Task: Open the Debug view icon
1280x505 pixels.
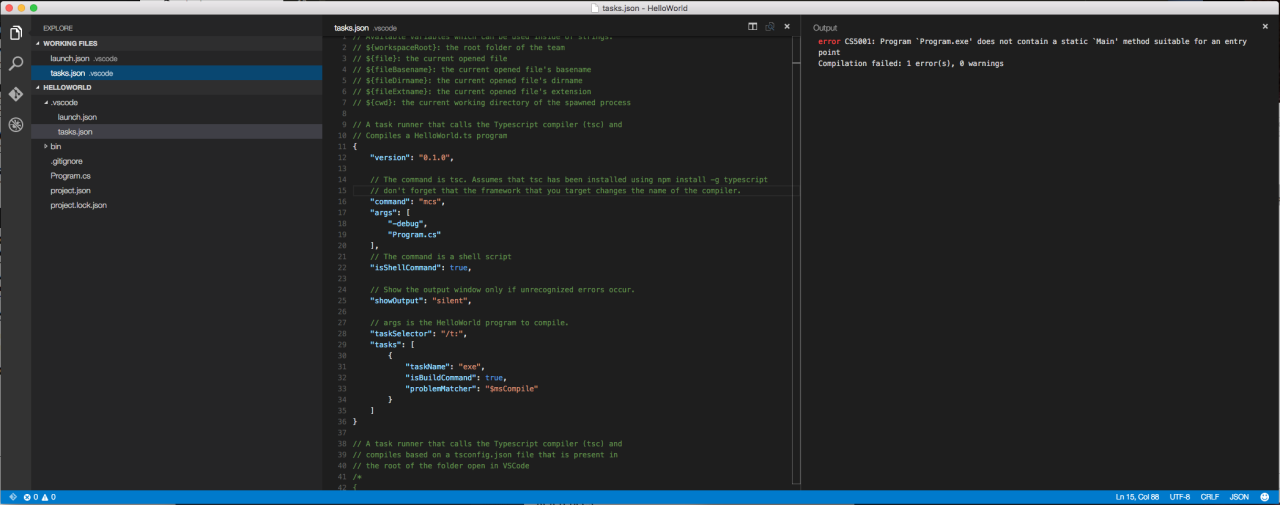Action: (x=15, y=125)
